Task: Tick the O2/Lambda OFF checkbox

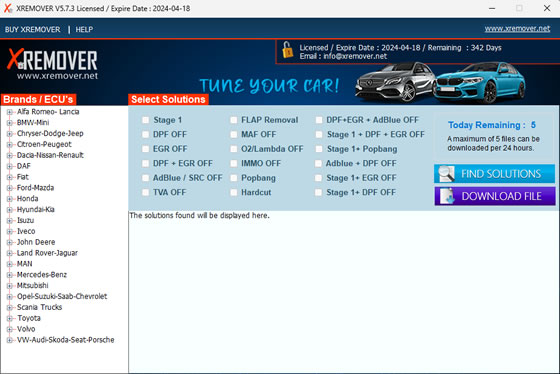Action: [234, 149]
